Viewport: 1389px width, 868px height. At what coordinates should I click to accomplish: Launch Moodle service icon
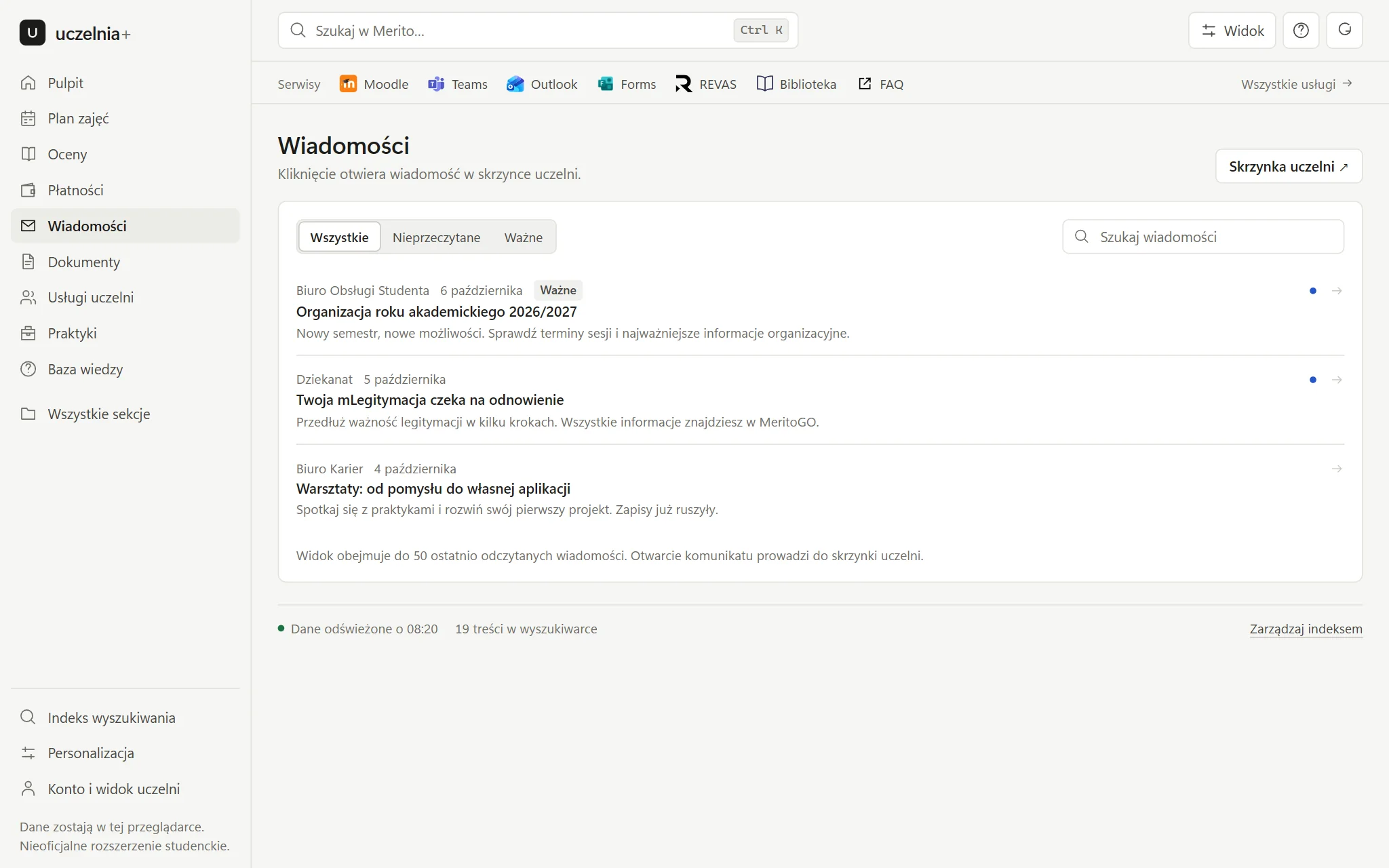pos(348,83)
